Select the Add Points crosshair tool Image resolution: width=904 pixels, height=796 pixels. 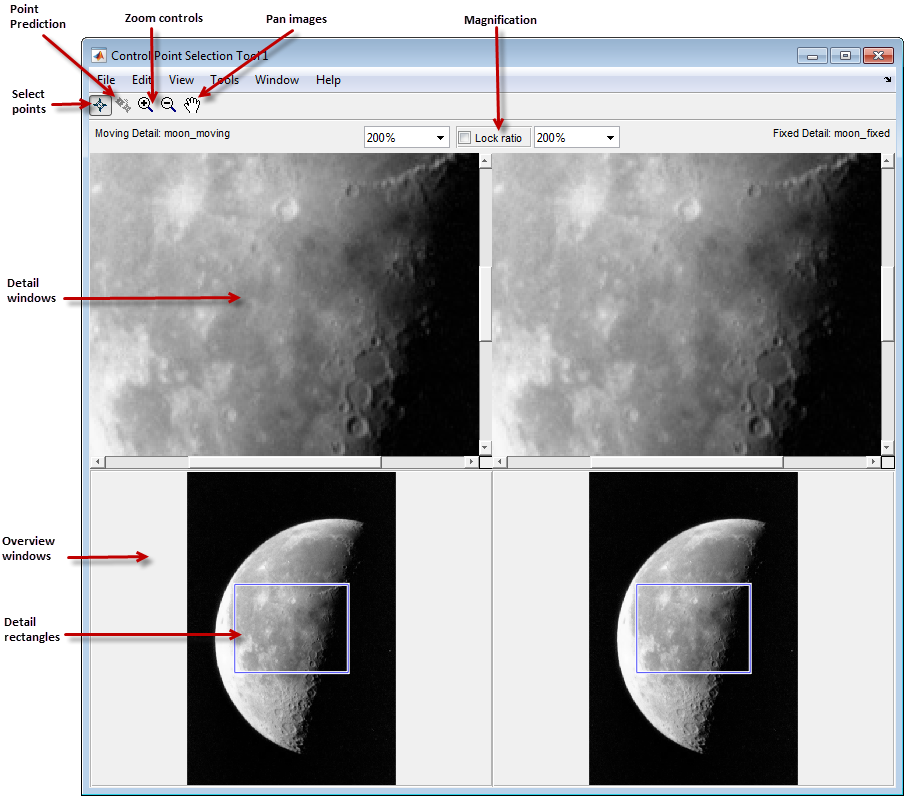[x=100, y=104]
